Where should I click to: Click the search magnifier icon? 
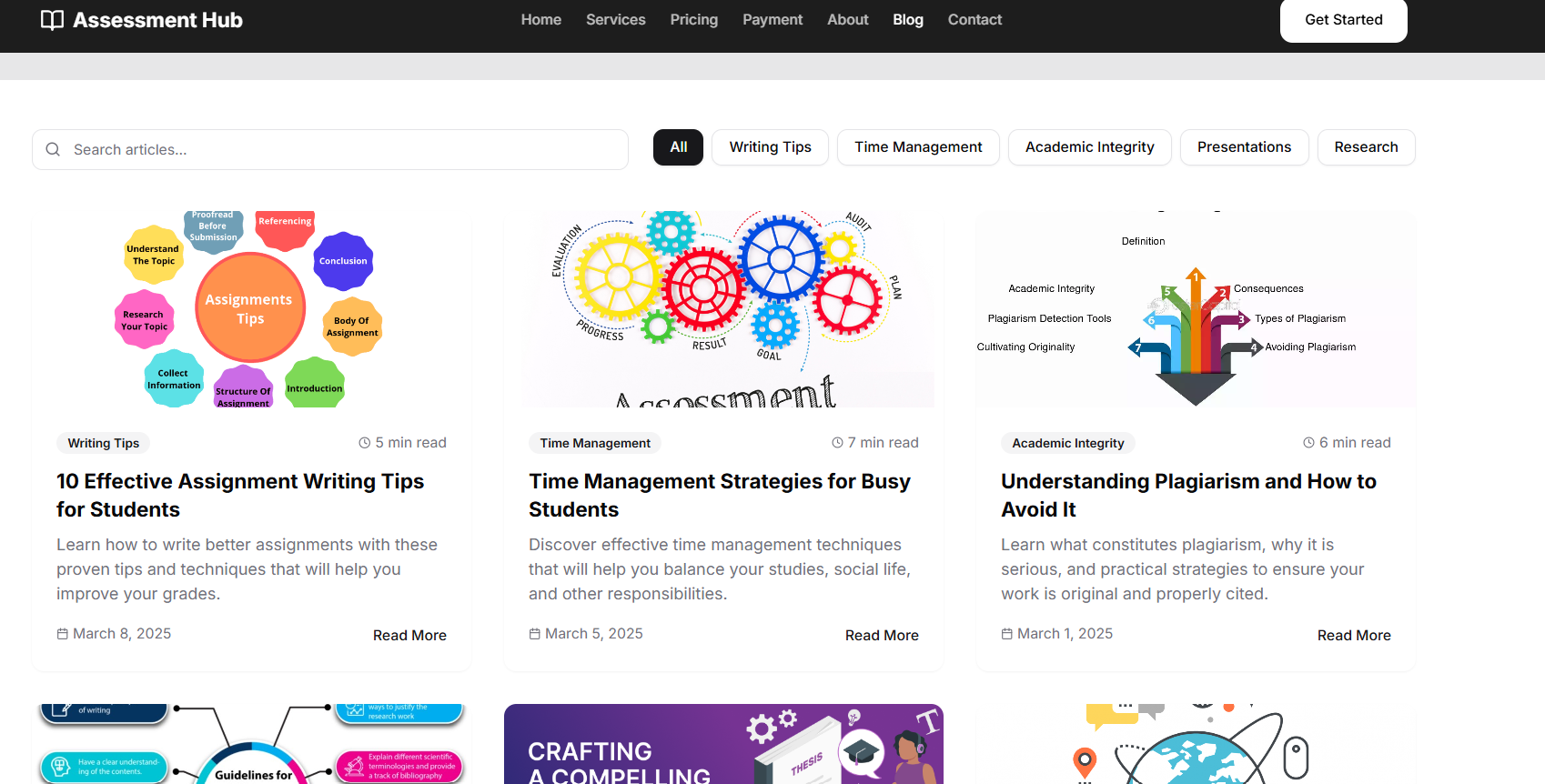pos(53,149)
